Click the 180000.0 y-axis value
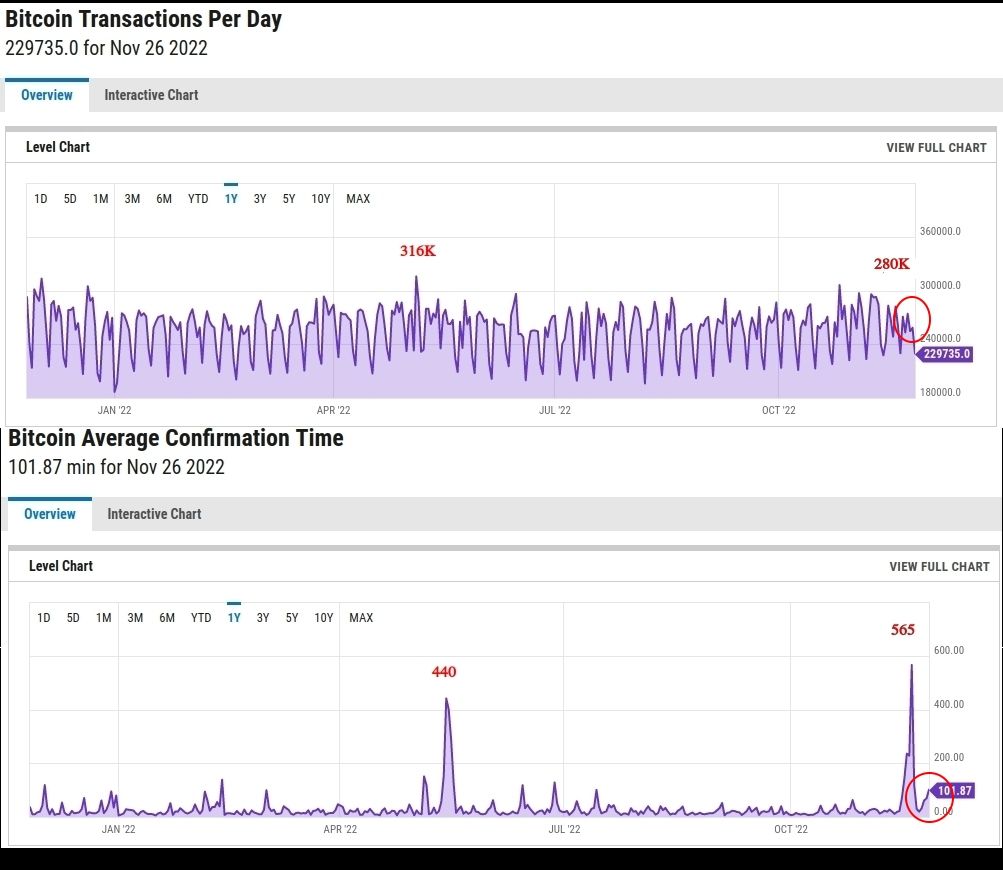 (940, 392)
